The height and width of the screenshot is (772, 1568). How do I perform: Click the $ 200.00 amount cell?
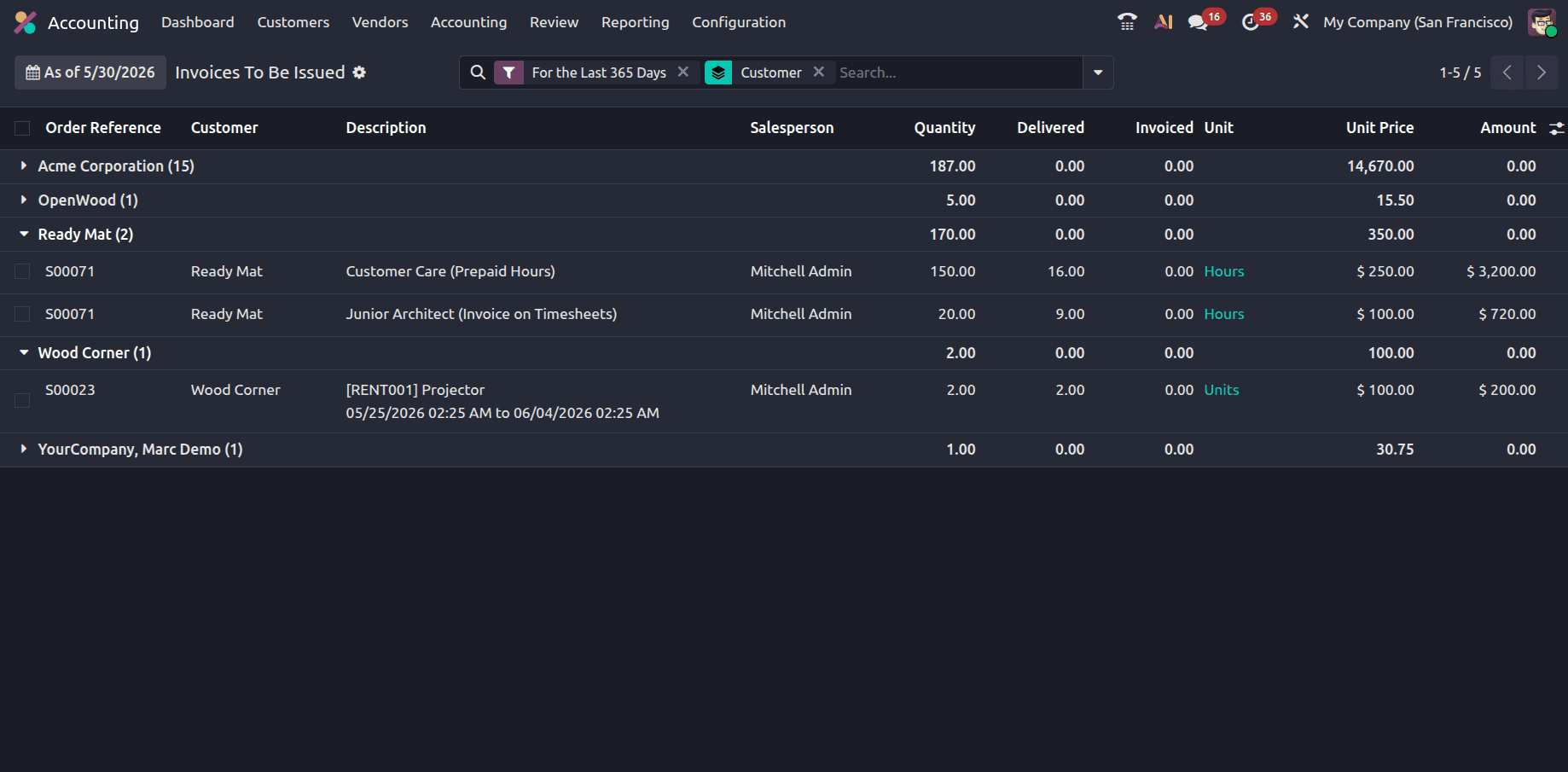(x=1507, y=390)
